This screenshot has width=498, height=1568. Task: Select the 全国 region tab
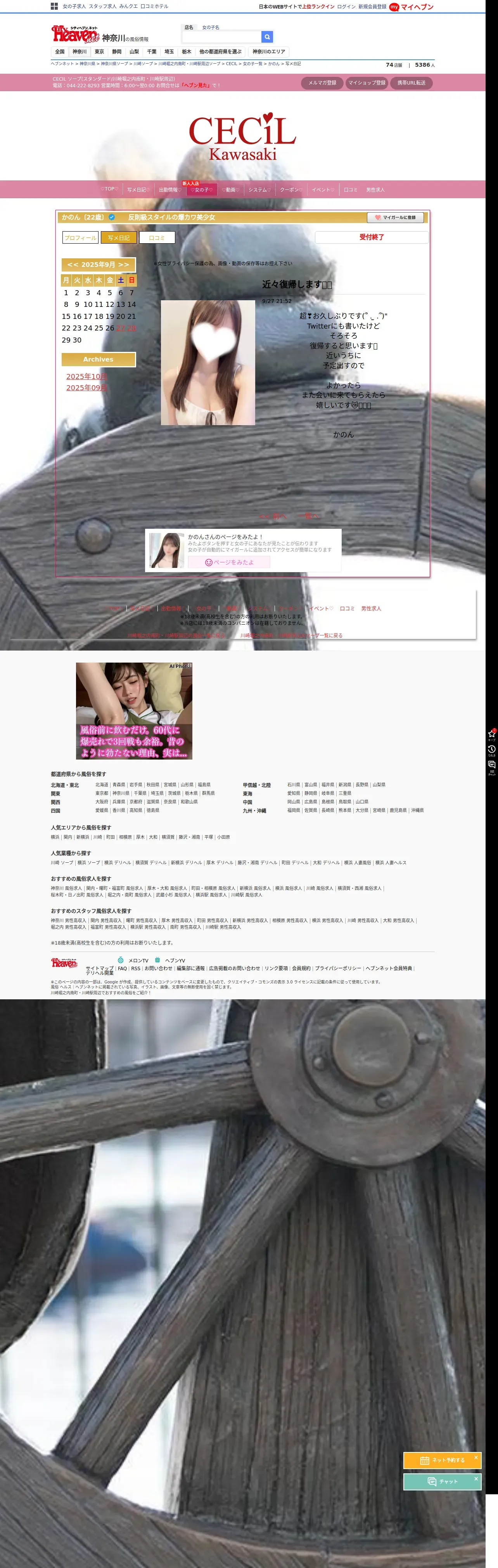pos(60,52)
